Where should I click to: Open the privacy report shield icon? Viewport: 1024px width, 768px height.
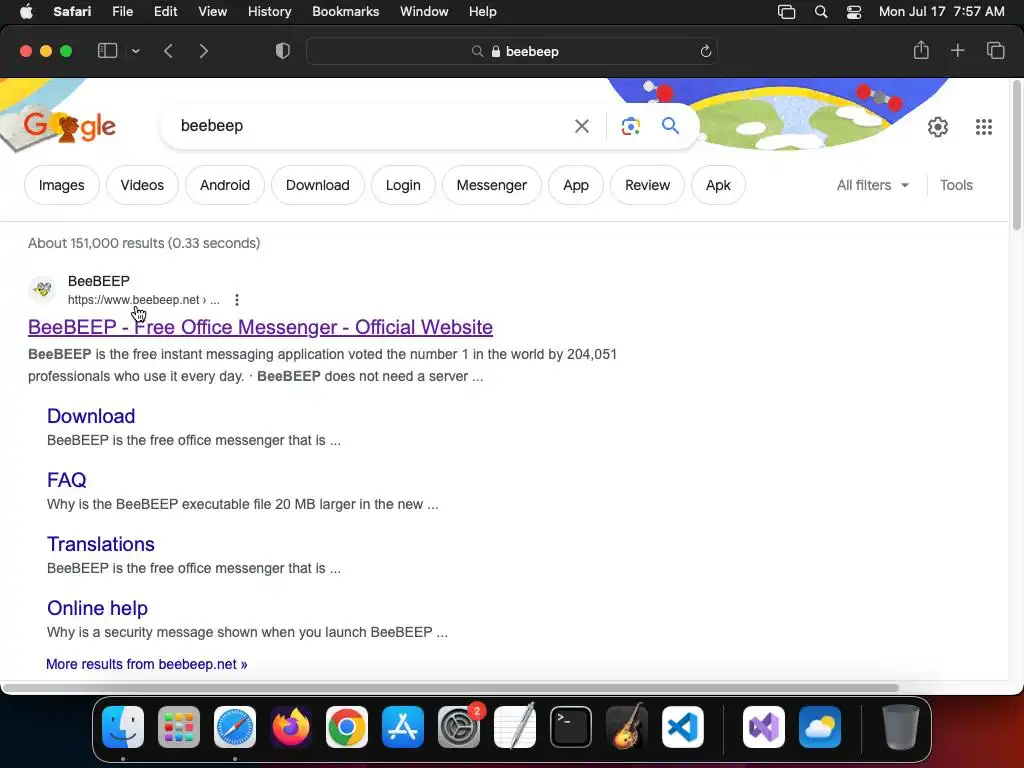[283, 51]
